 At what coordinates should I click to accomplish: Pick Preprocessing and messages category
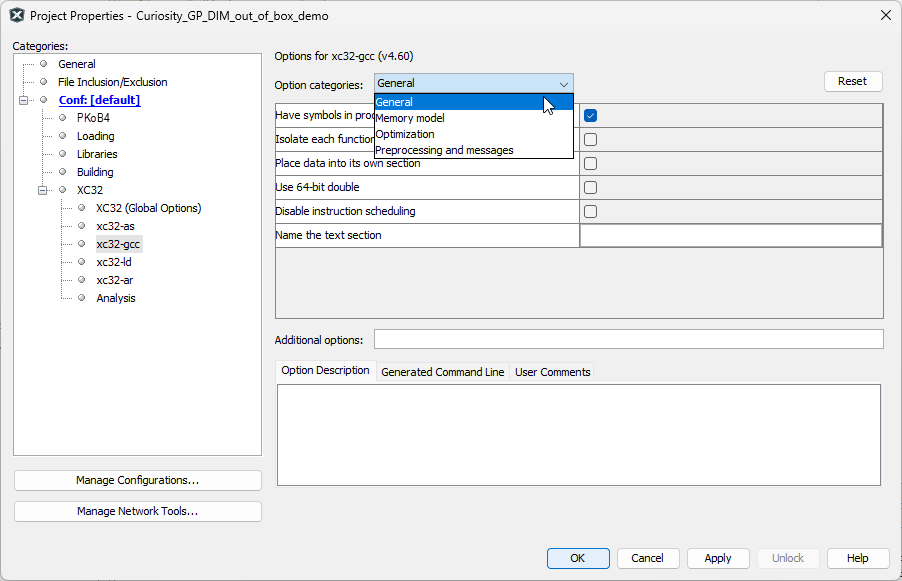point(444,150)
